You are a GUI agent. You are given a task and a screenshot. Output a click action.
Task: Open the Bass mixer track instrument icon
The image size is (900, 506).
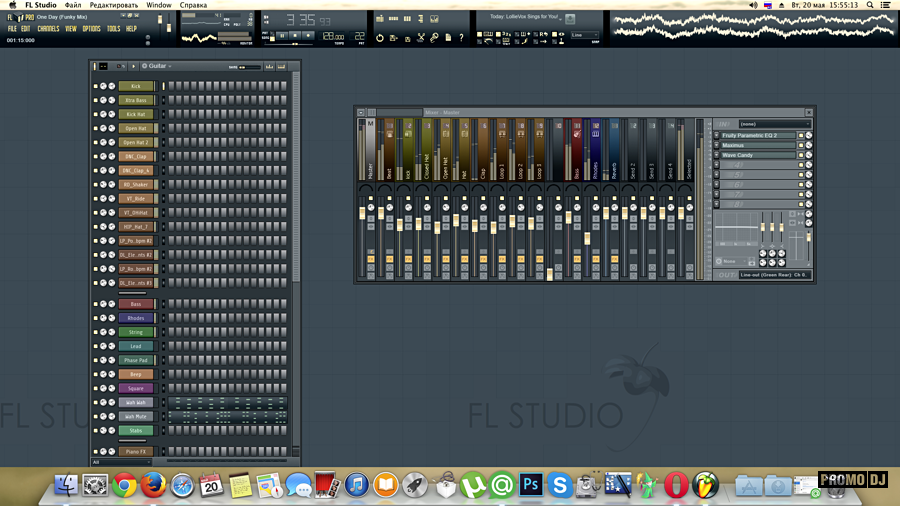(x=577, y=134)
